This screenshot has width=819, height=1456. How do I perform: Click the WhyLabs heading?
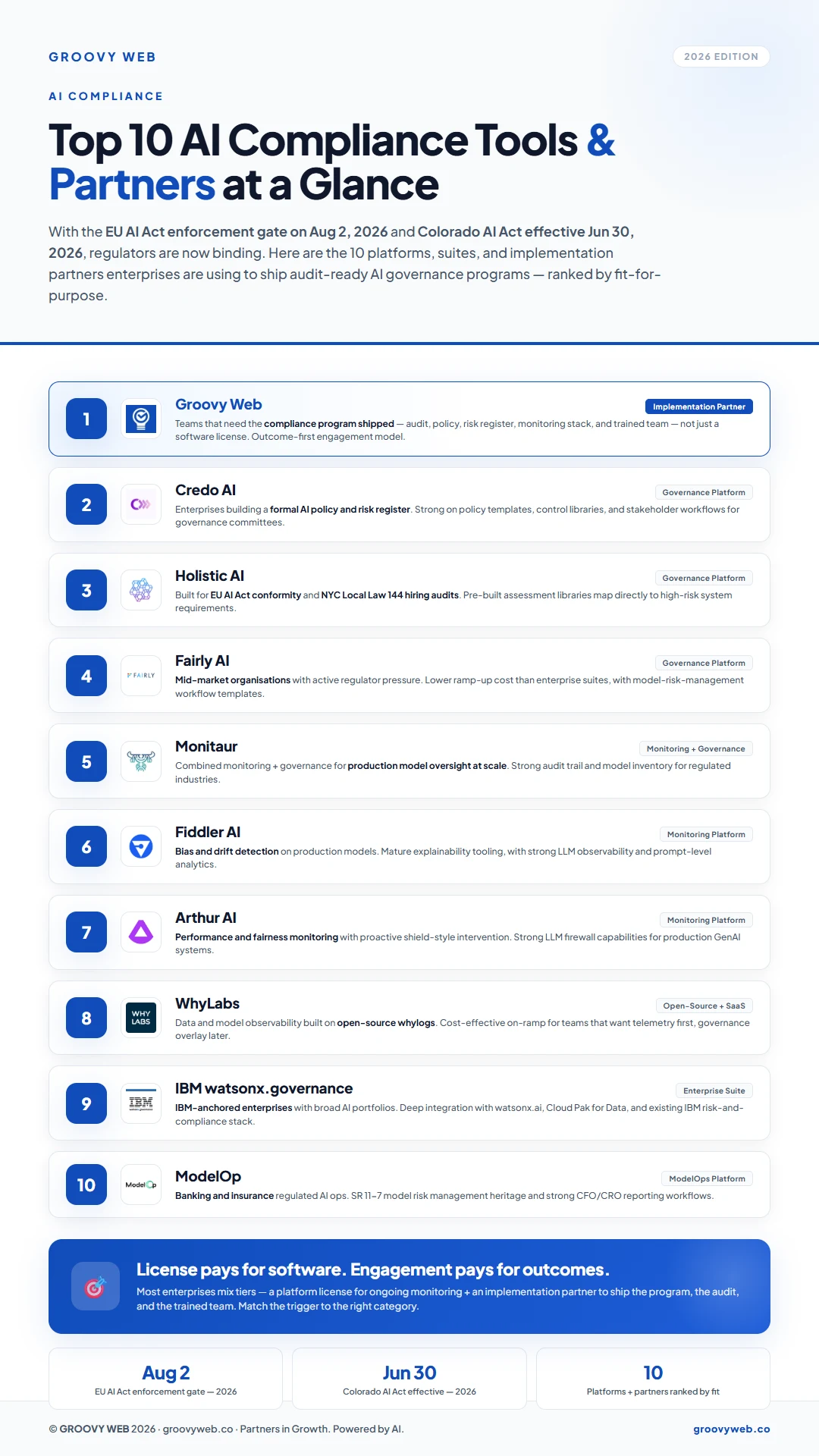(x=207, y=1003)
